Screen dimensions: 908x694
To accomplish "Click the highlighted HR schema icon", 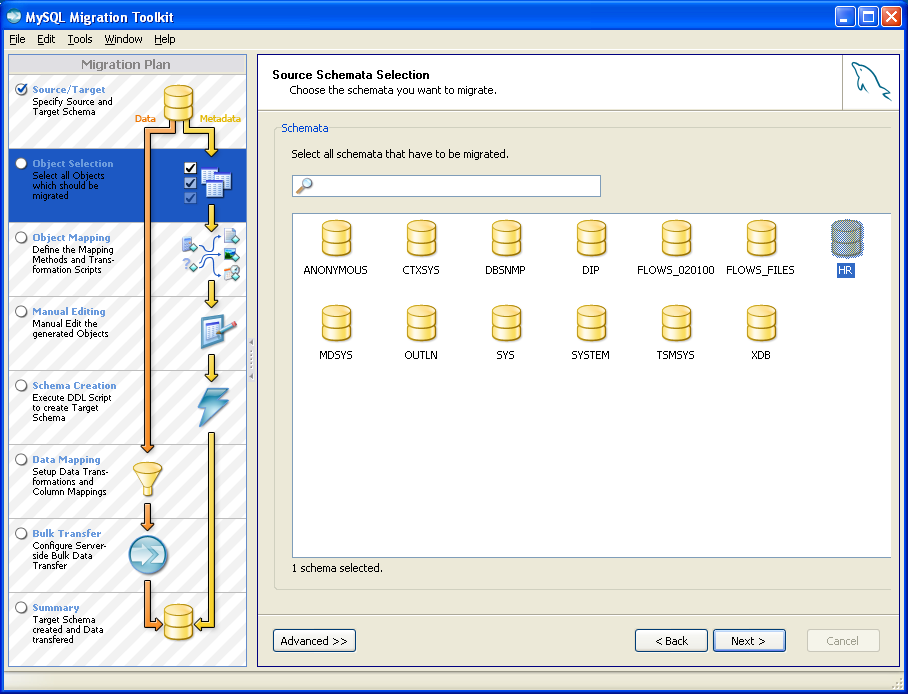I will click(847, 238).
